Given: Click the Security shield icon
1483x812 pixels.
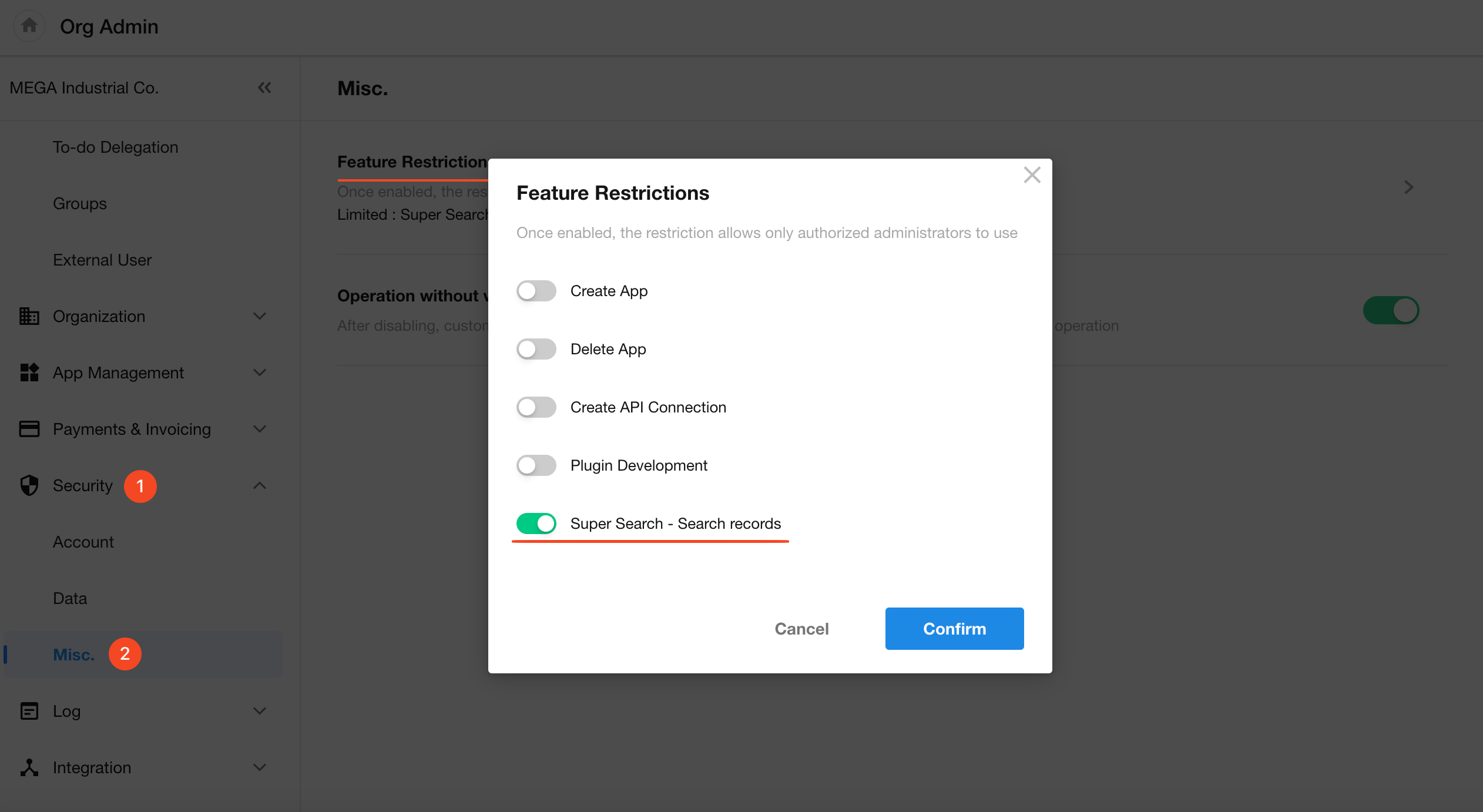Looking at the screenshot, I should pos(29,485).
